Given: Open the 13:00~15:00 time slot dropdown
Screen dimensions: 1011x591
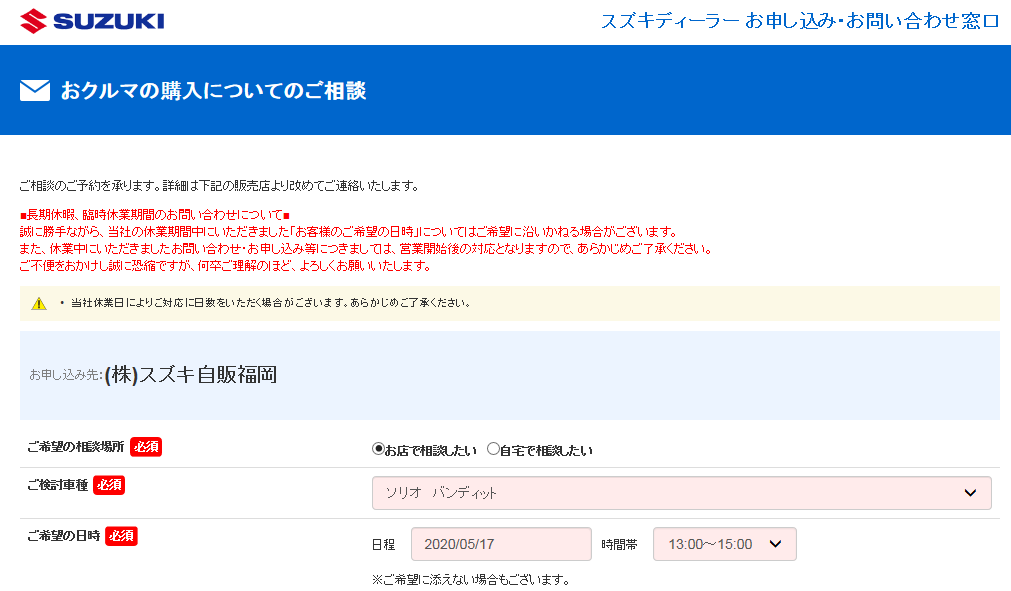Looking at the screenshot, I should 725,544.
